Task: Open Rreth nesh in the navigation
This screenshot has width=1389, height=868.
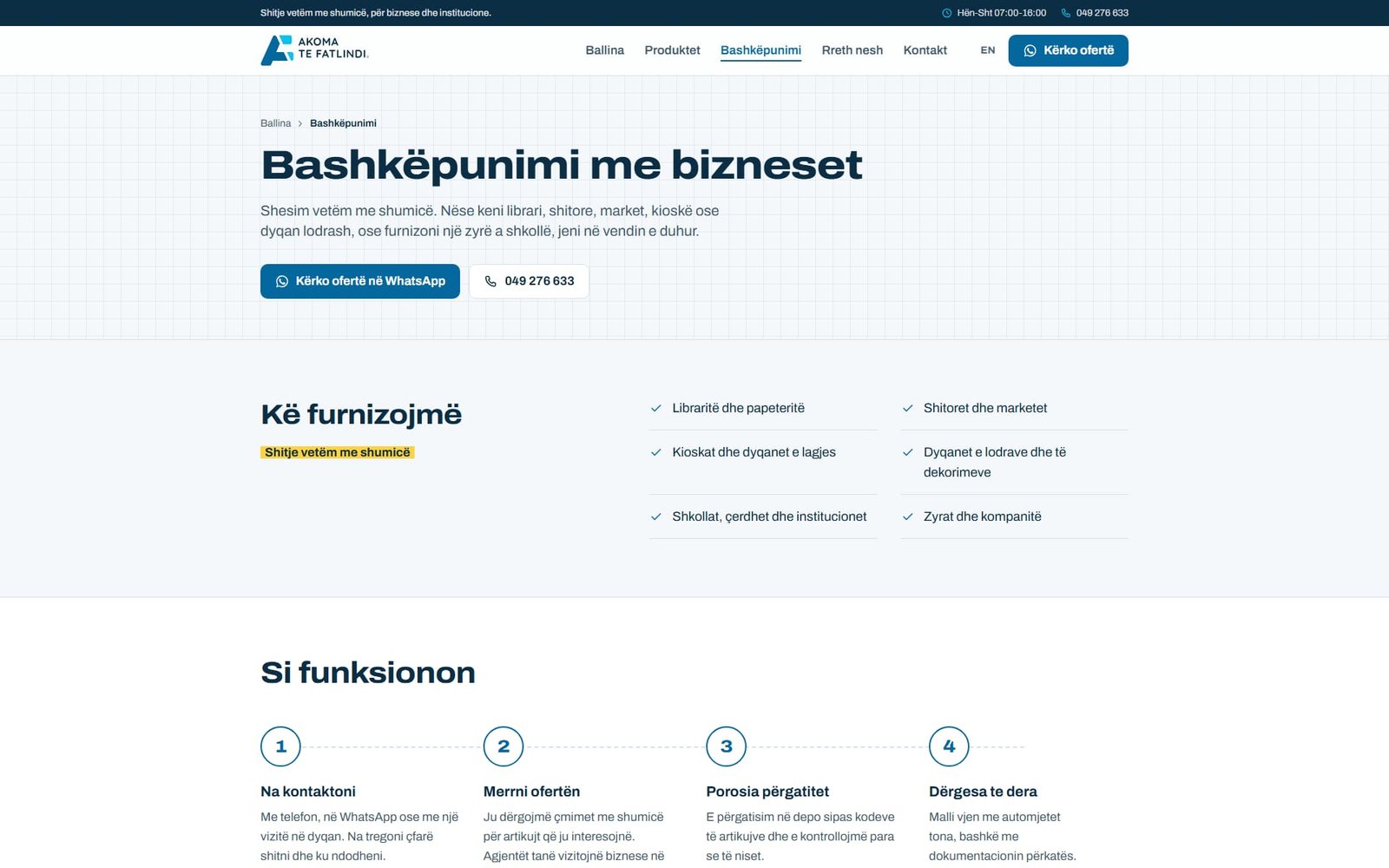Action: (852, 50)
